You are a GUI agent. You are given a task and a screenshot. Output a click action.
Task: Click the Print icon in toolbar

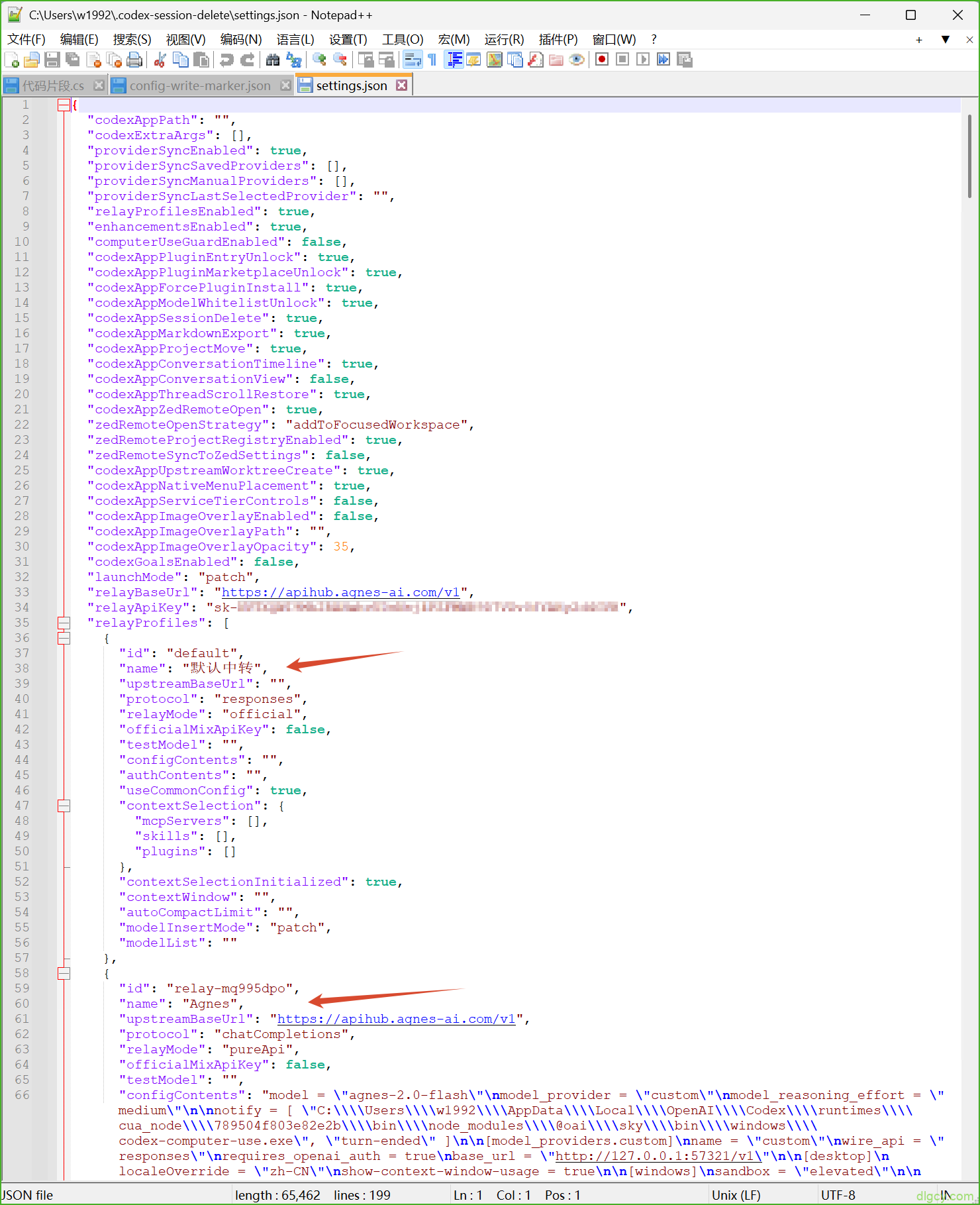[134, 60]
